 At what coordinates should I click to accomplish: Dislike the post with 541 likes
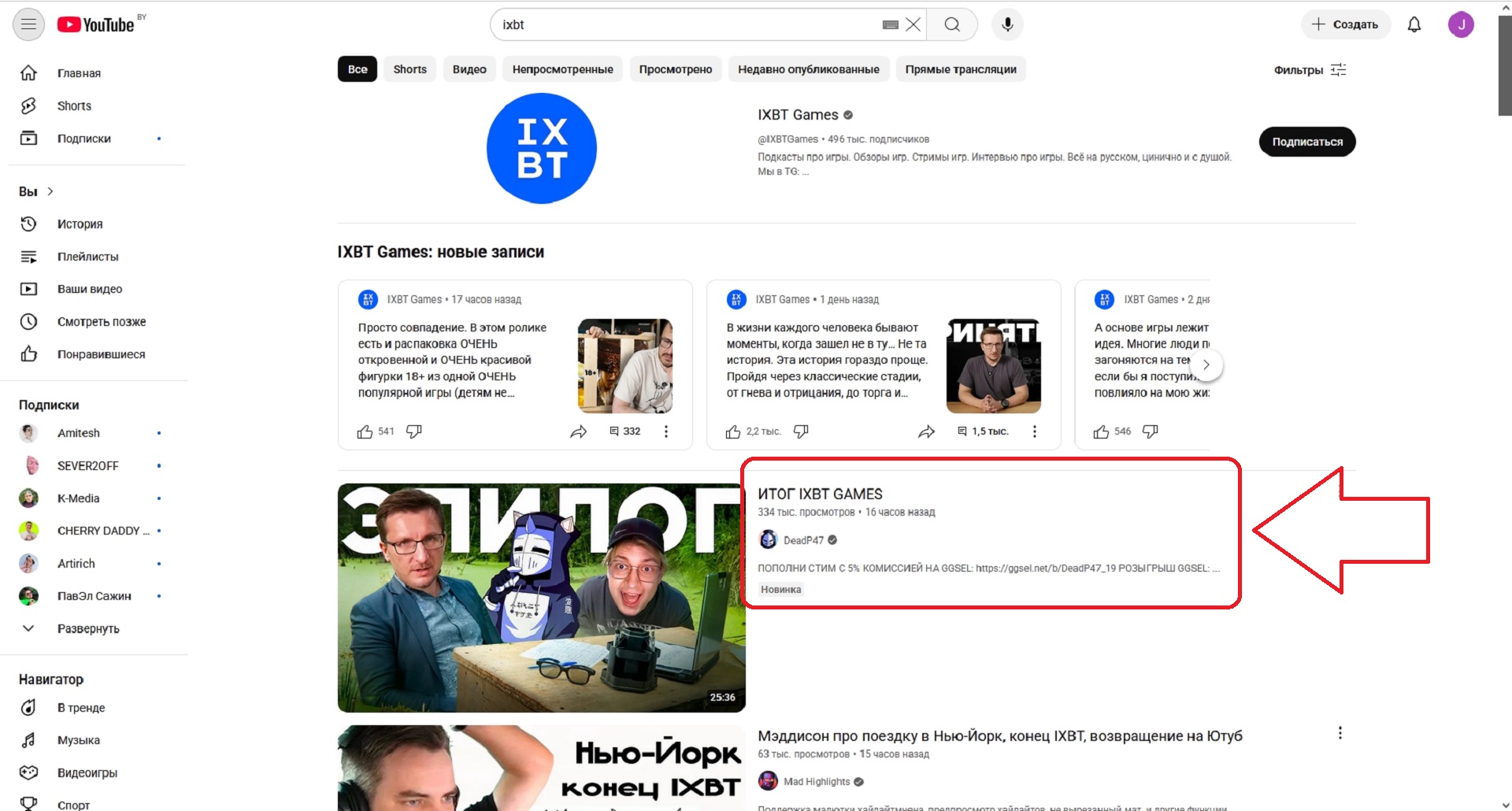click(x=413, y=431)
